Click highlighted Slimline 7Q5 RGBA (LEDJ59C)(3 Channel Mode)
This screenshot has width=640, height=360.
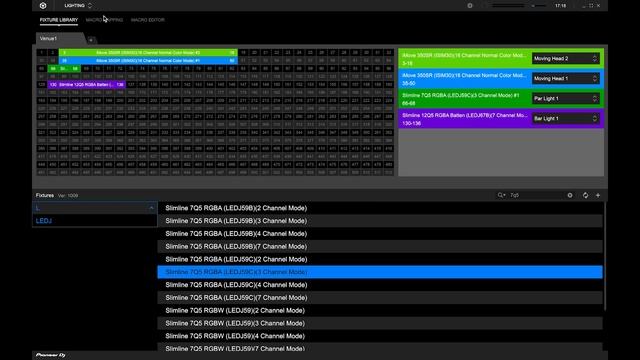pyautogui.click(x=380, y=272)
